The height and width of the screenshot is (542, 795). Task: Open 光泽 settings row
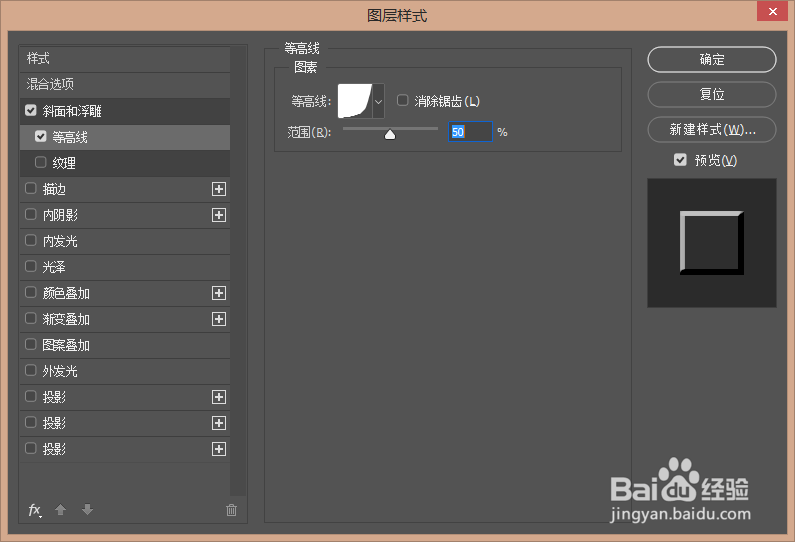tap(125, 267)
